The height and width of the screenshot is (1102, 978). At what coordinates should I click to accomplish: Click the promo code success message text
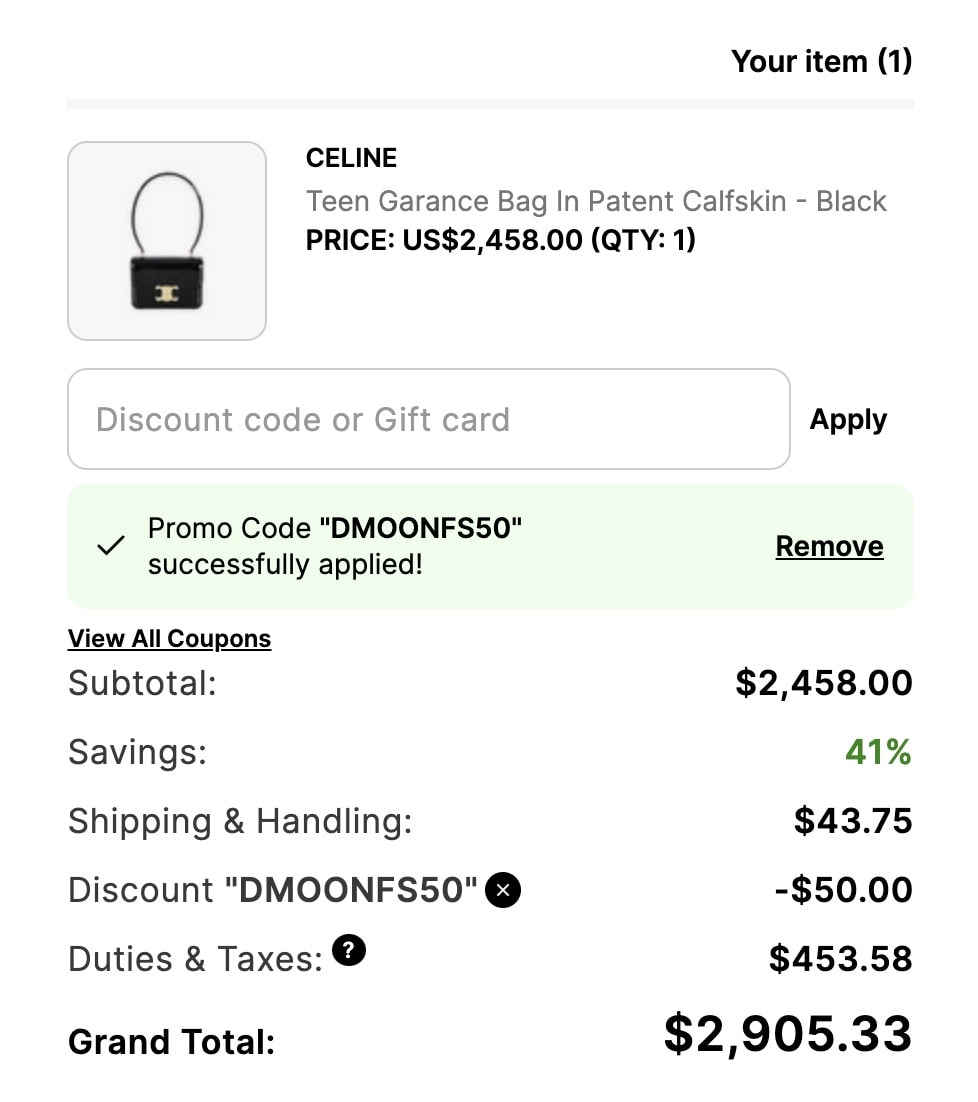tap(335, 546)
